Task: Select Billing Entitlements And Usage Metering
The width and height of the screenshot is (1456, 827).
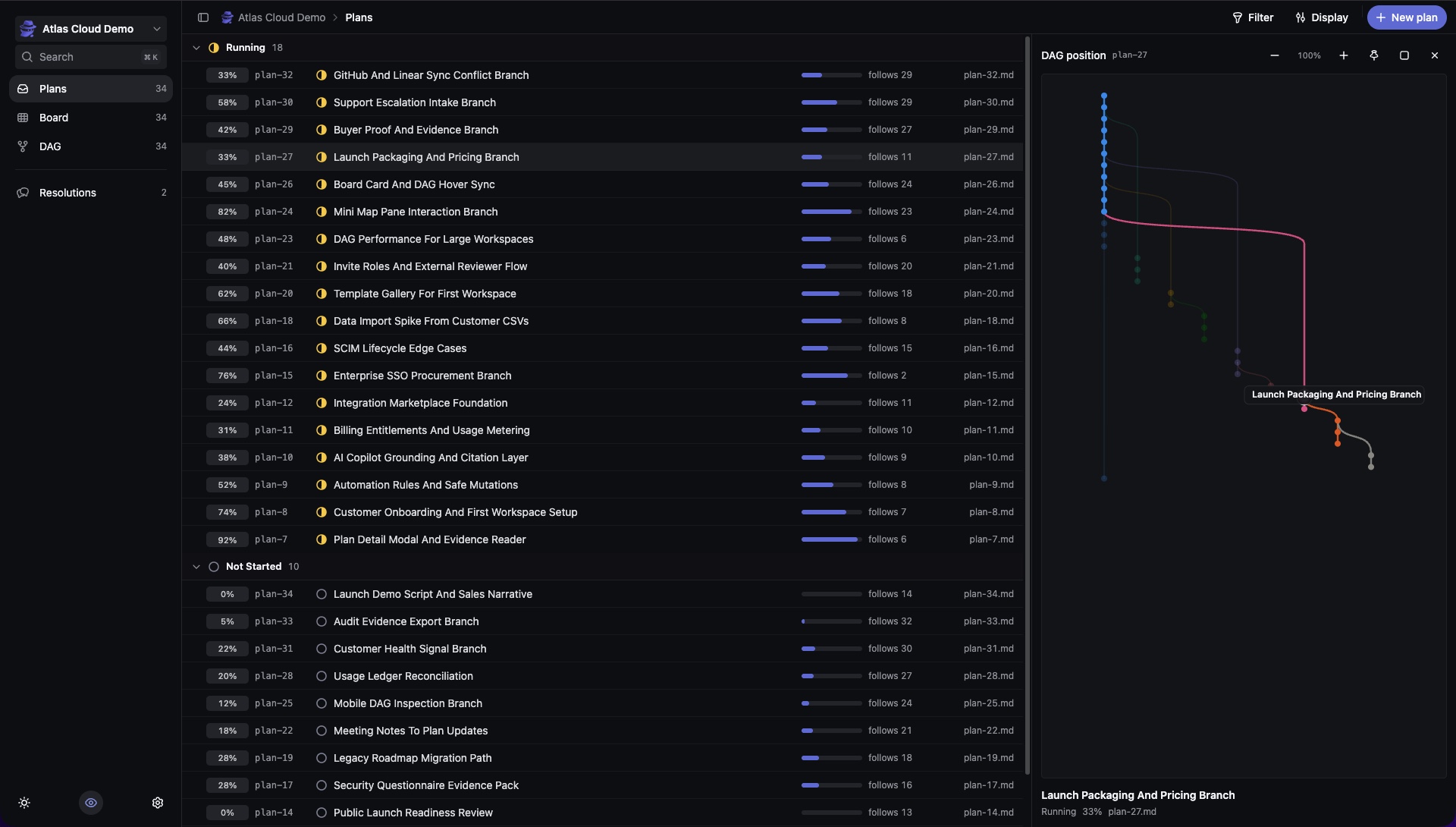Action: (x=431, y=430)
